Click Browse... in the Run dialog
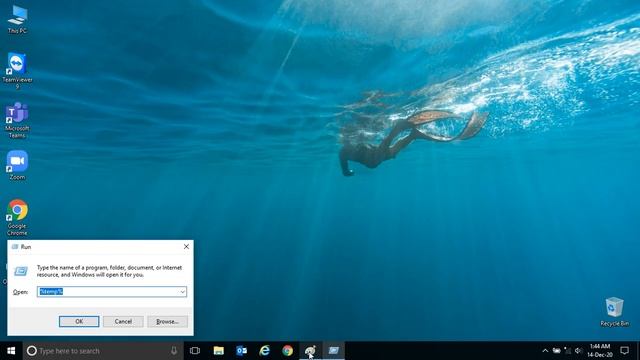 click(167, 322)
